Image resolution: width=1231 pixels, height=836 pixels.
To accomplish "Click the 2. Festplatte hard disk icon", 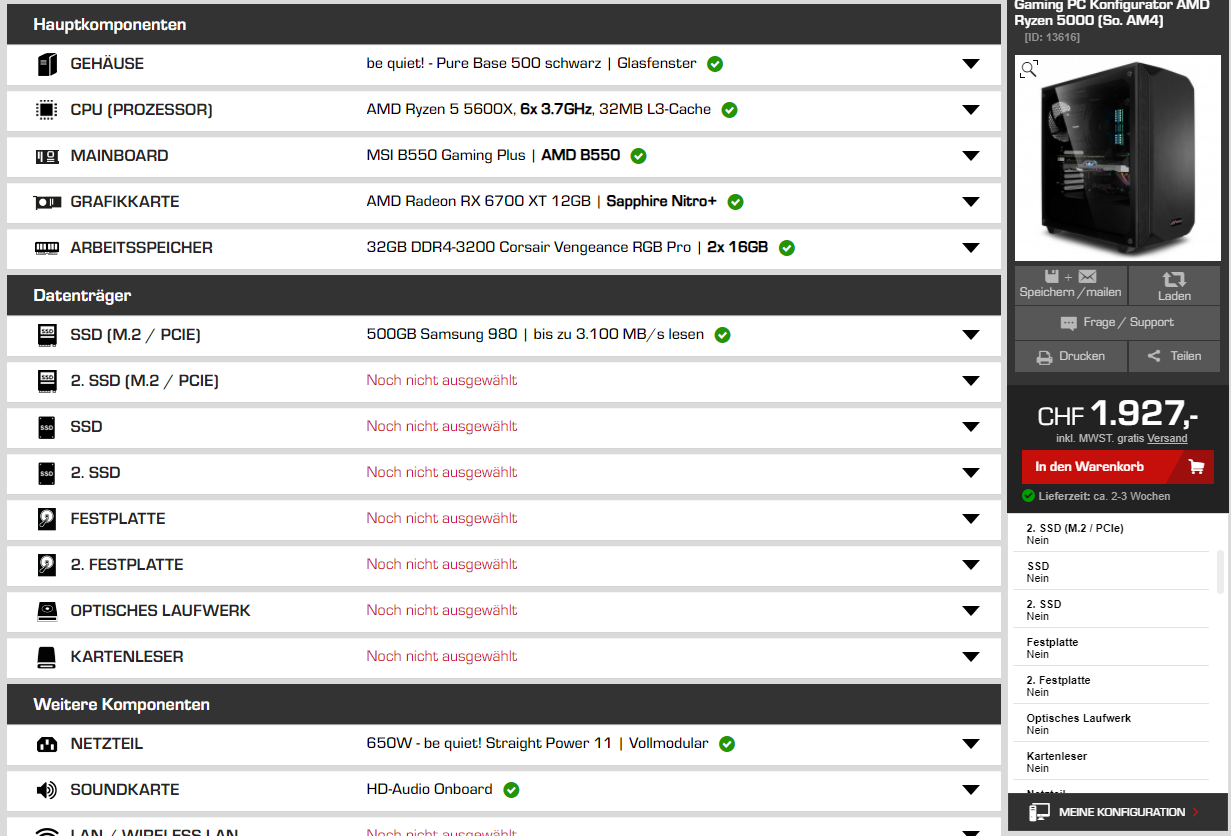I will pos(47,565).
